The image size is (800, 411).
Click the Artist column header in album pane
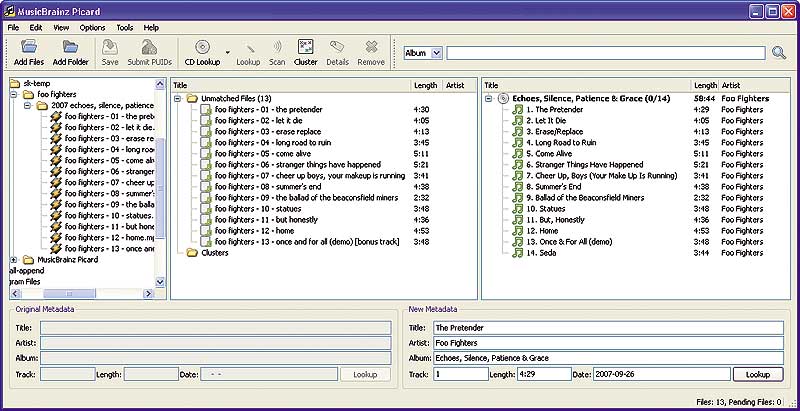tap(754, 86)
